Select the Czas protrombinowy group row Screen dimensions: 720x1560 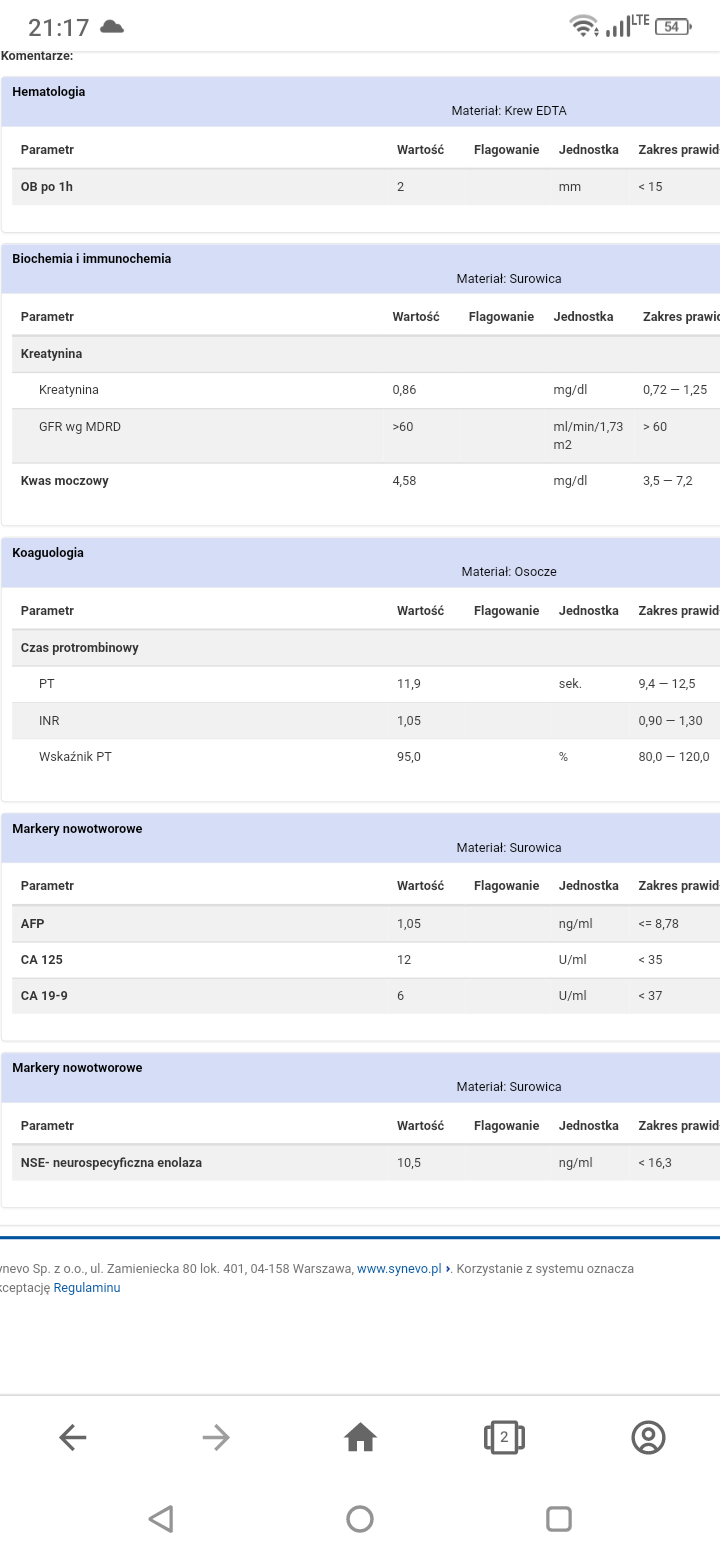(x=80, y=648)
